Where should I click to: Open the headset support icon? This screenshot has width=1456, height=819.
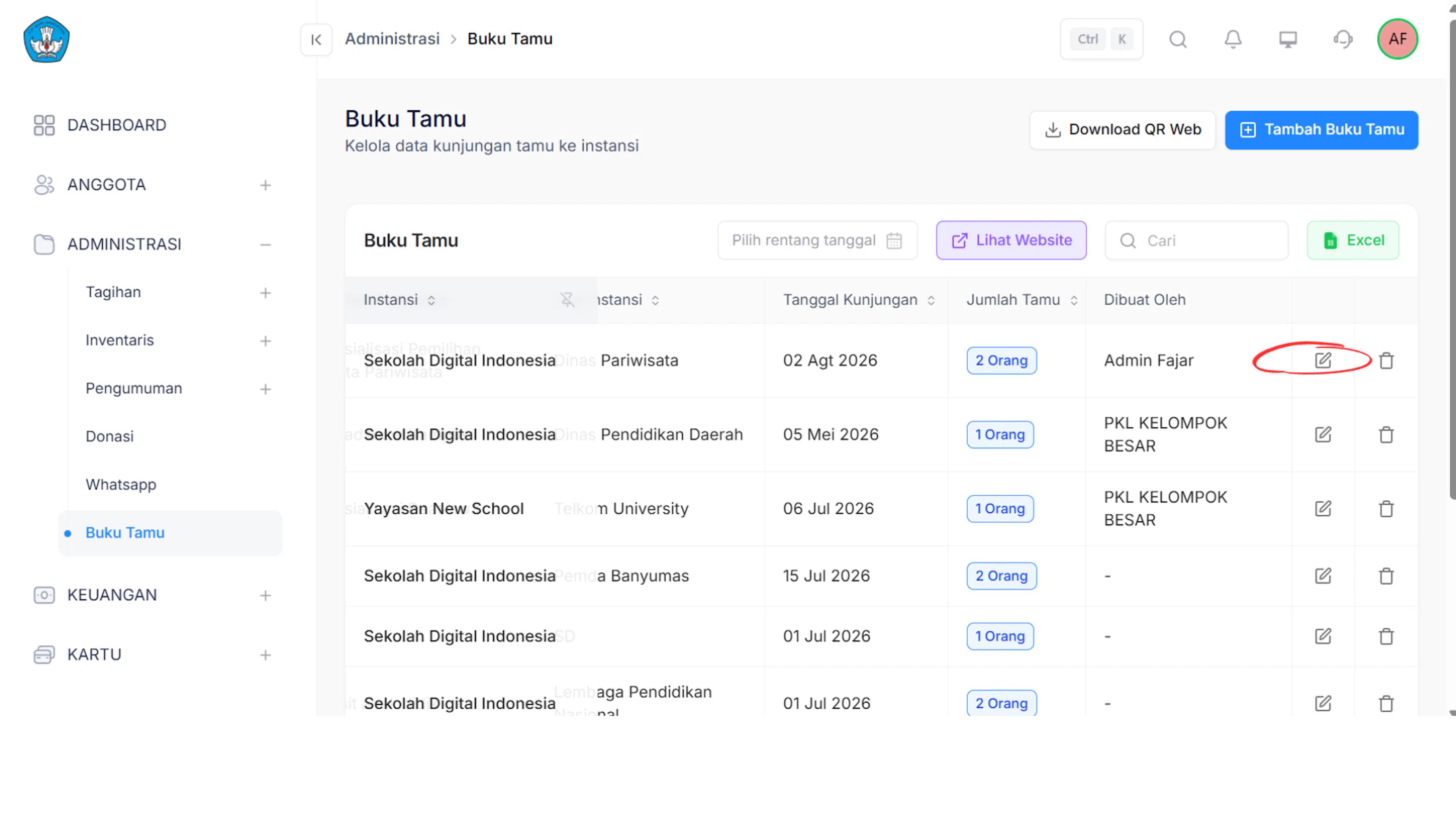pos(1342,39)
